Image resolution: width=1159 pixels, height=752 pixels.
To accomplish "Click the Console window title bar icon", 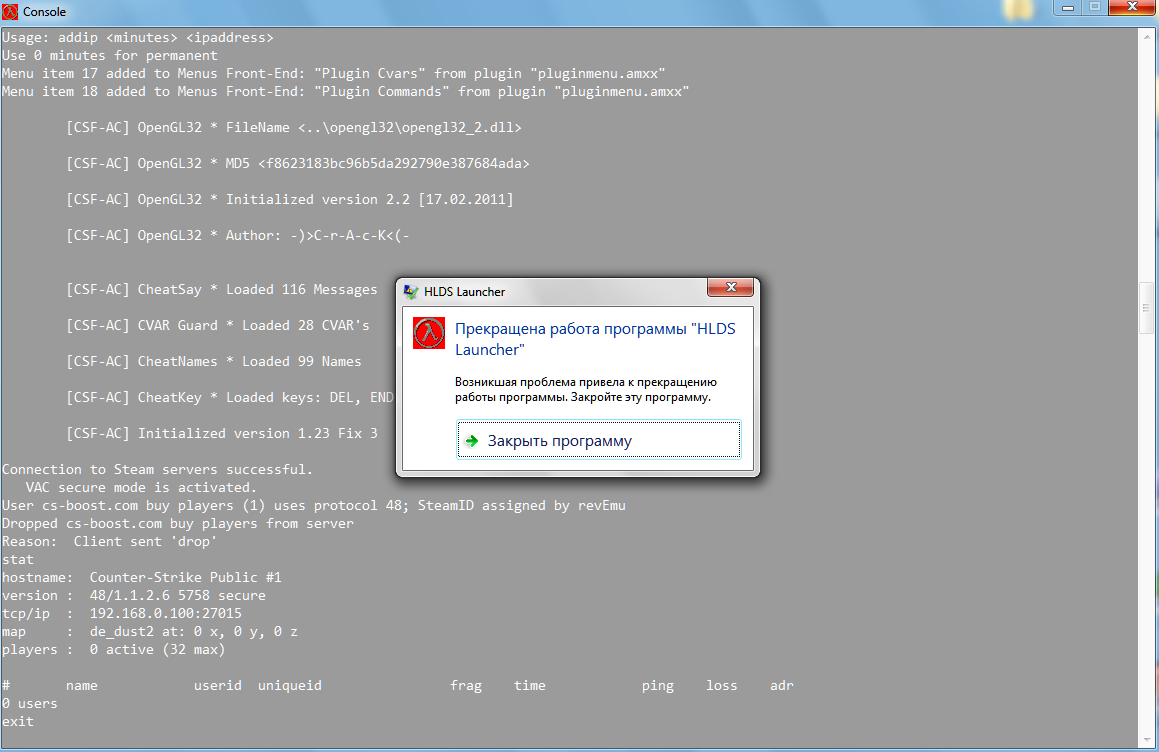I will tap(10, 11).
